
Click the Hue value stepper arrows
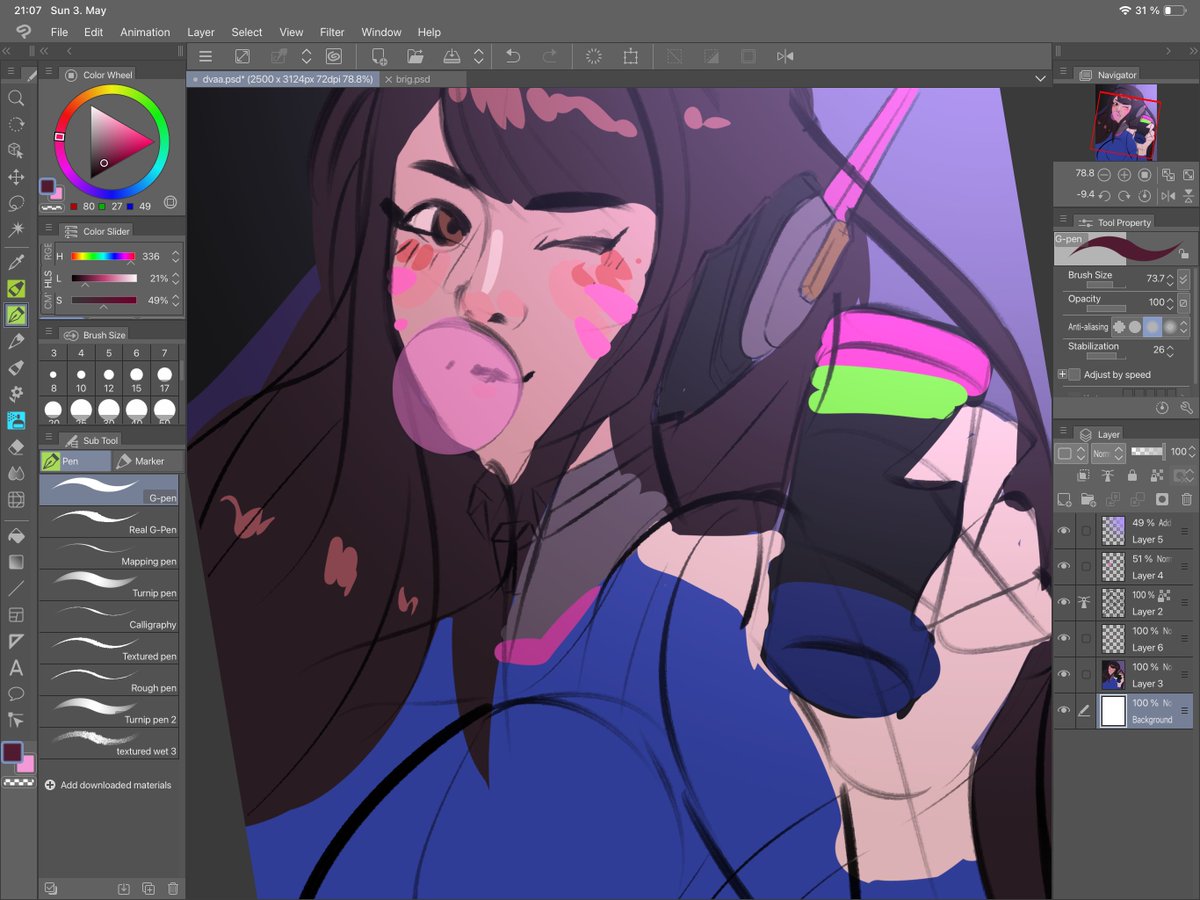[x=176, y=256]
